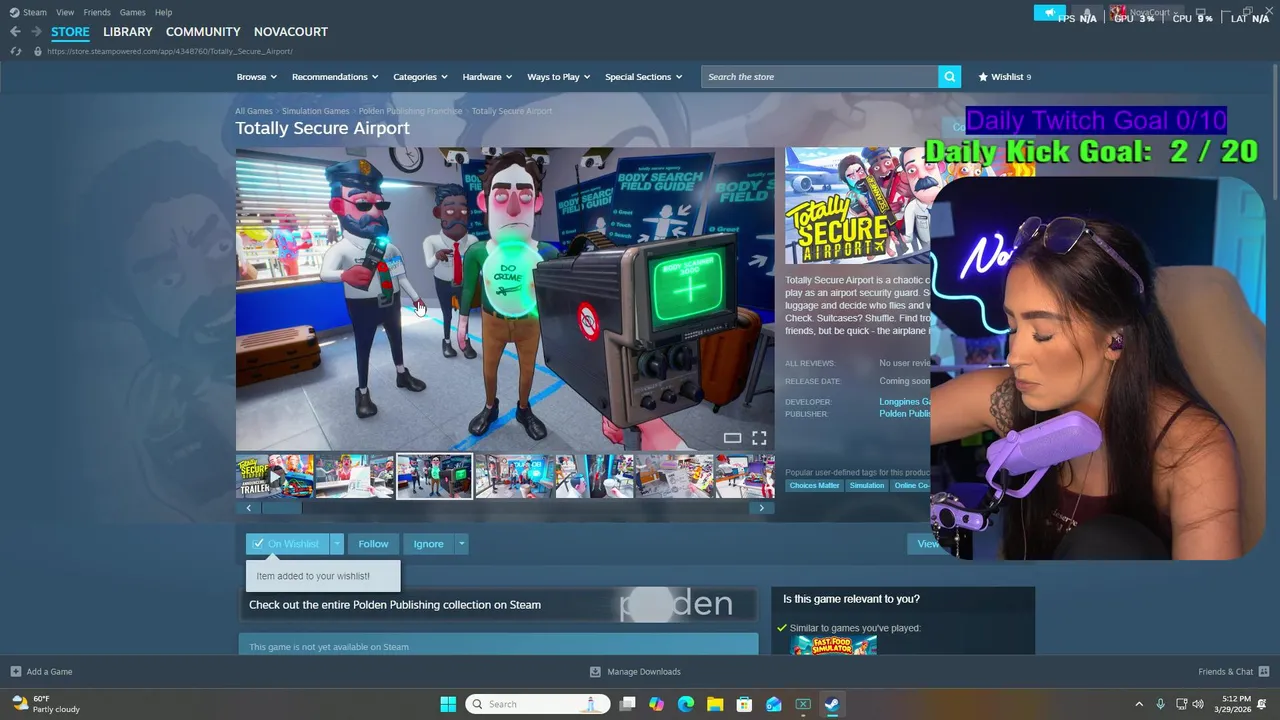
Task: Open File Explorer from the taskbar
Action: click(715, 704)
